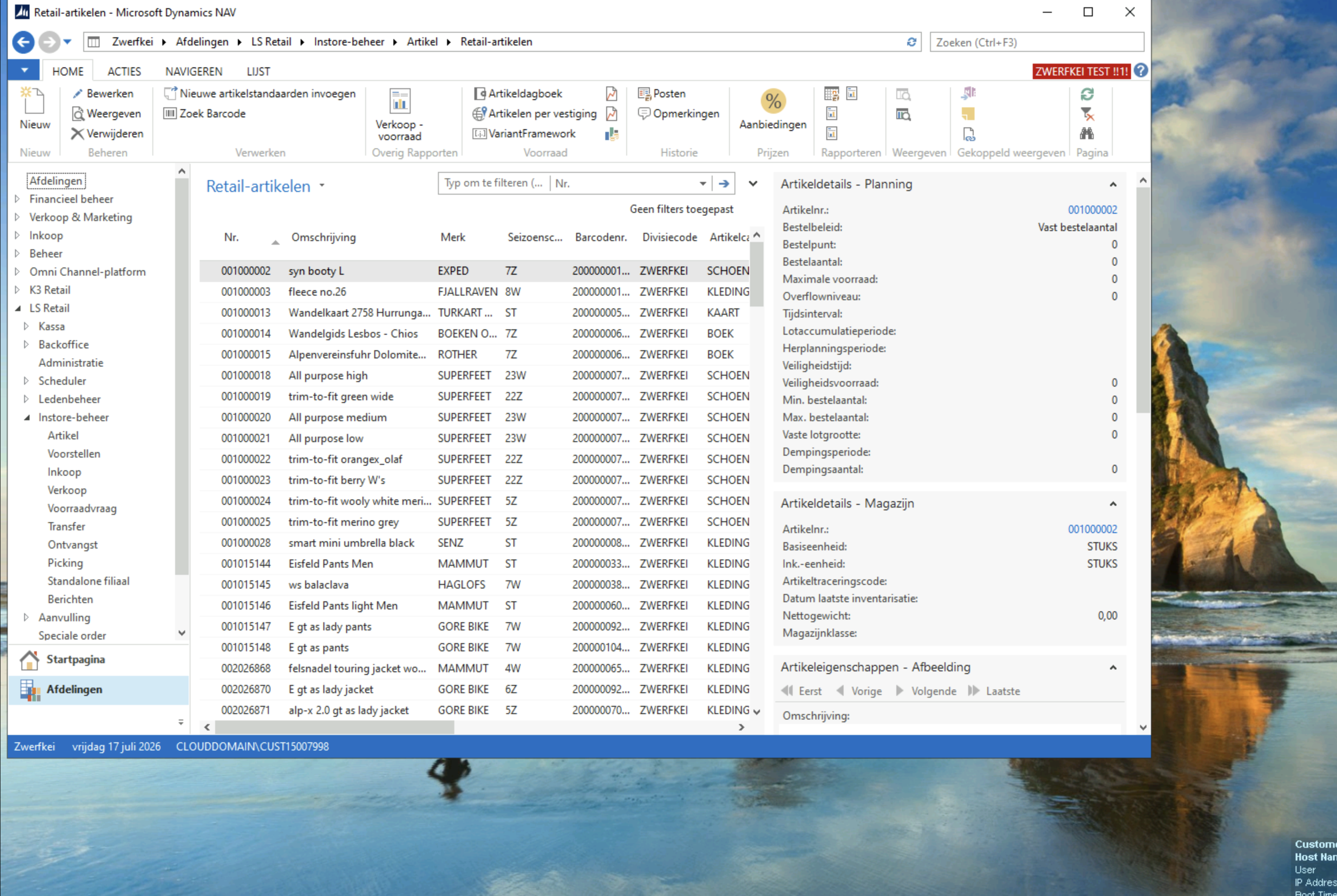The image size is (1337, 896).
Task: Select Voorraadvraag in the navigation tree
Action: 82,508
